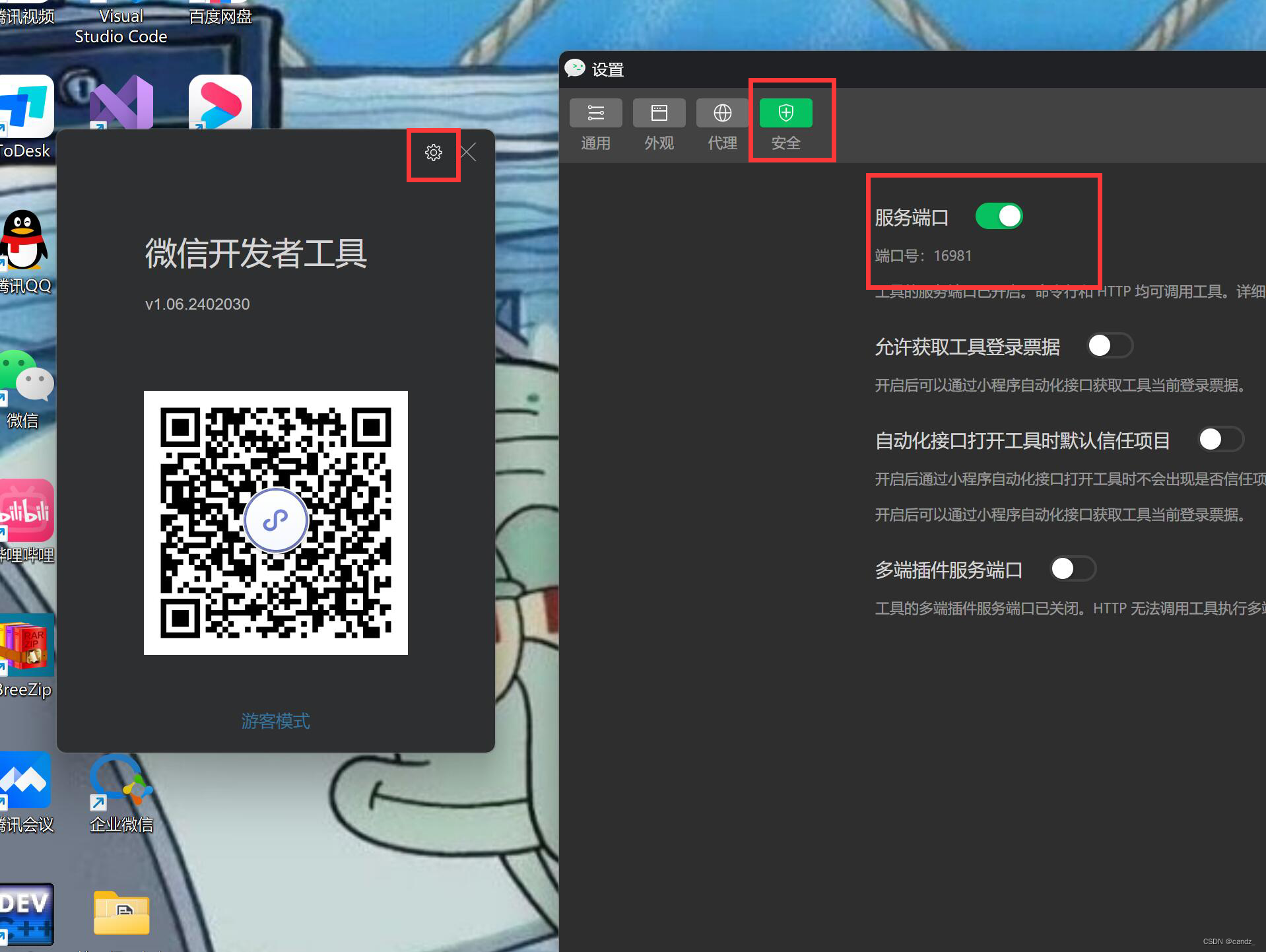
Task: Toggle the 服务端口 service port switch
Action: click(x=999, y=217)
